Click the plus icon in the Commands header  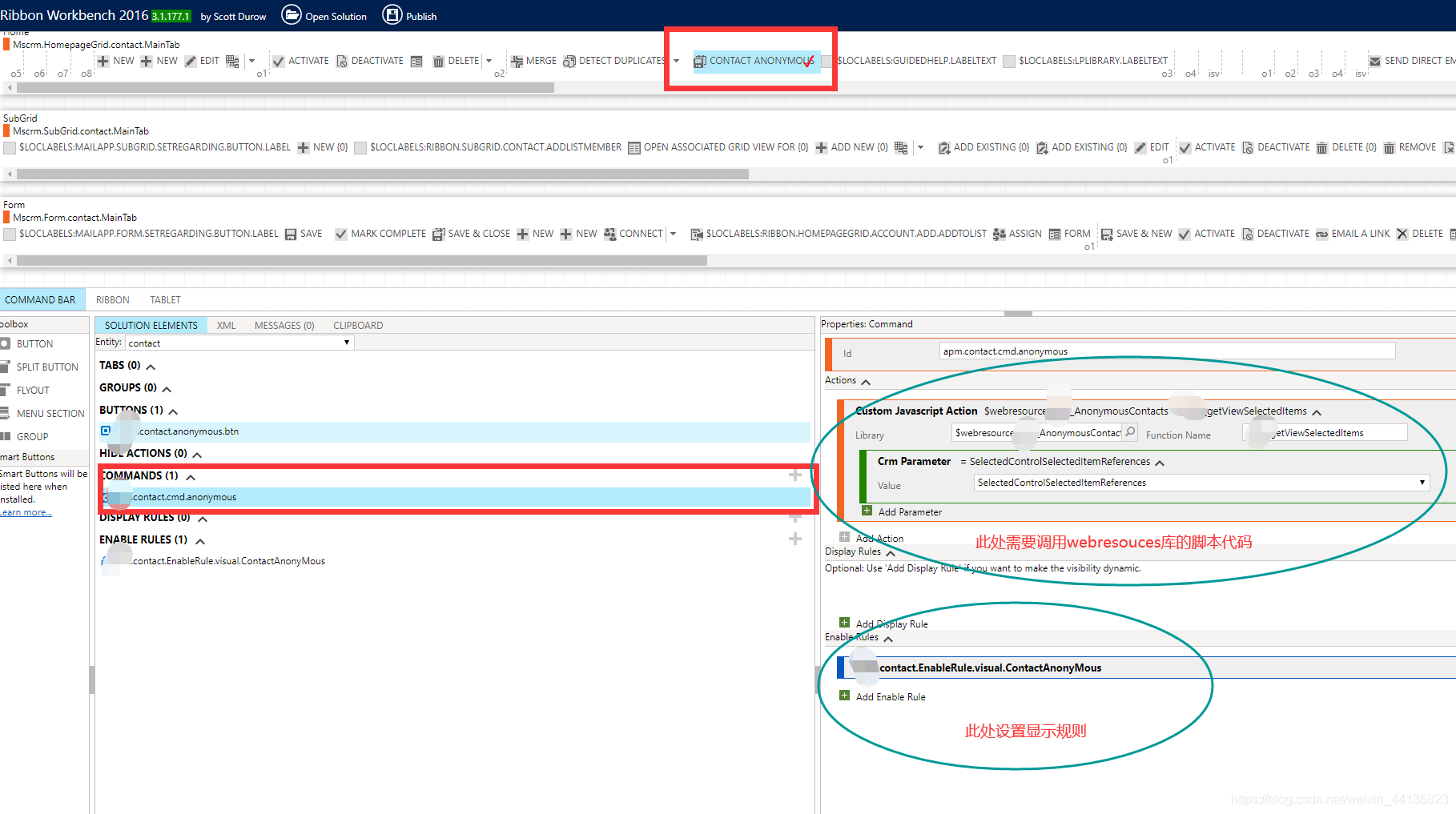(x=795, y=475)
